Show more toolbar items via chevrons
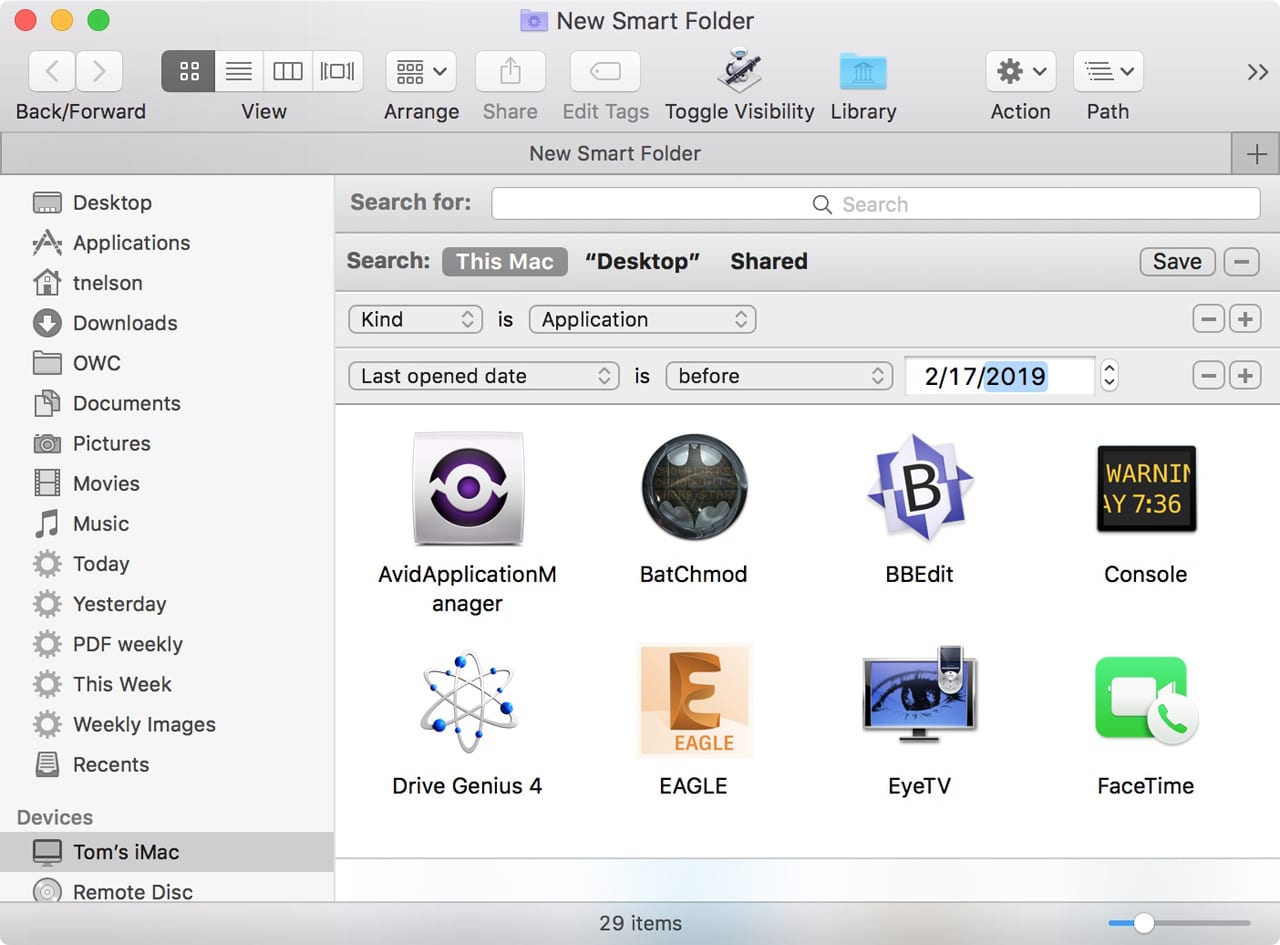 coord(1257,72)
